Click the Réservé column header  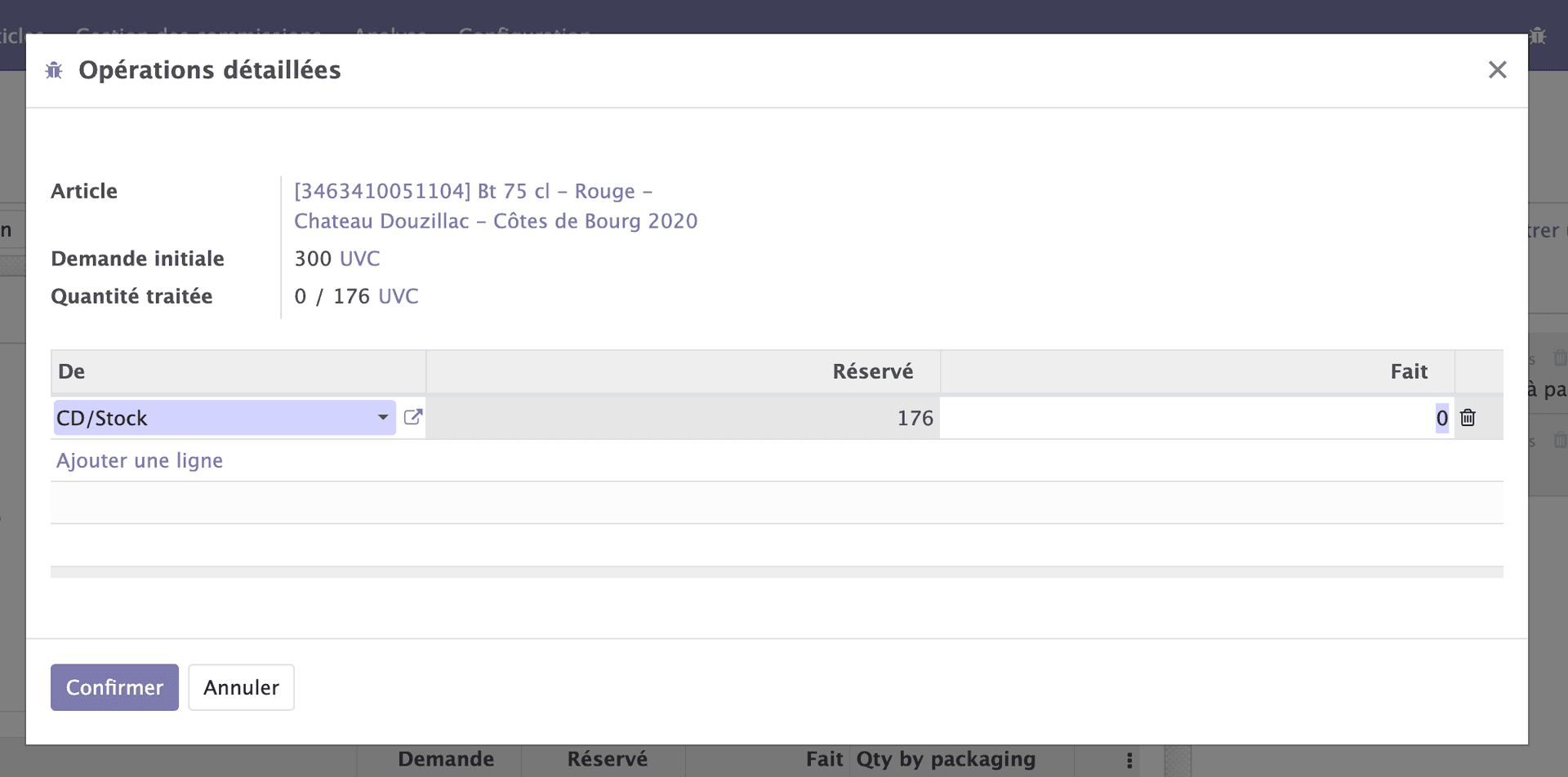(x=873, y=371)
